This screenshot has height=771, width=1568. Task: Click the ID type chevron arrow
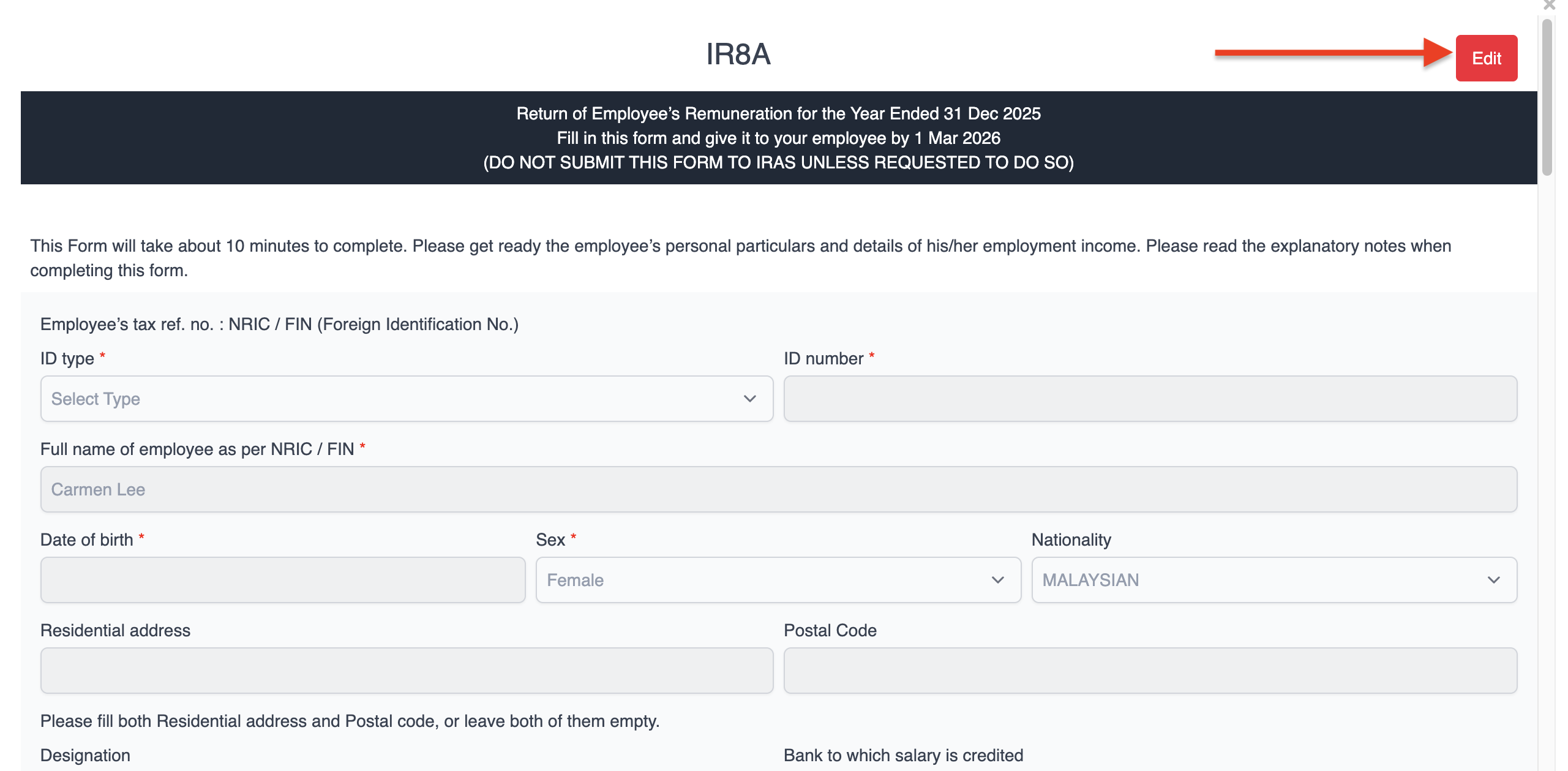749,399
